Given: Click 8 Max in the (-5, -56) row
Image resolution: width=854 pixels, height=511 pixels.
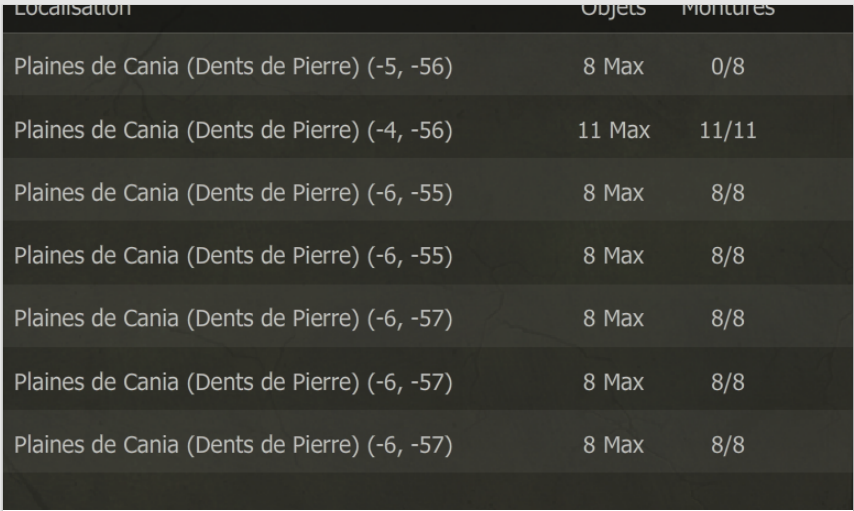Looking at the screenshot, I should [613, 66].
